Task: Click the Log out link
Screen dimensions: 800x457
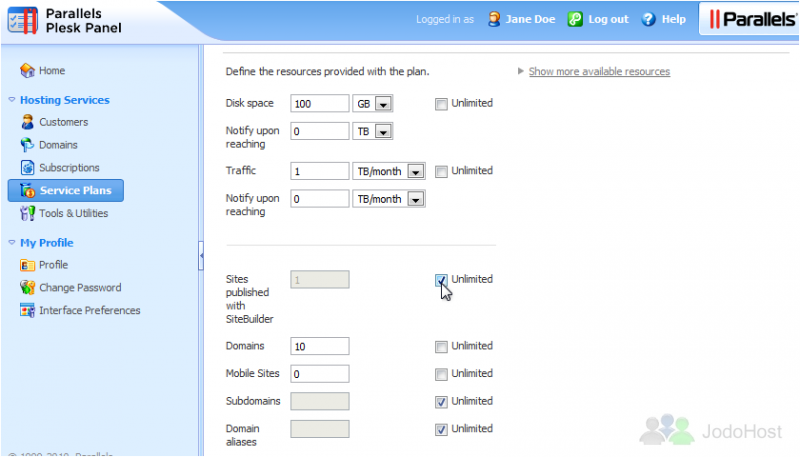Action: 608,19
